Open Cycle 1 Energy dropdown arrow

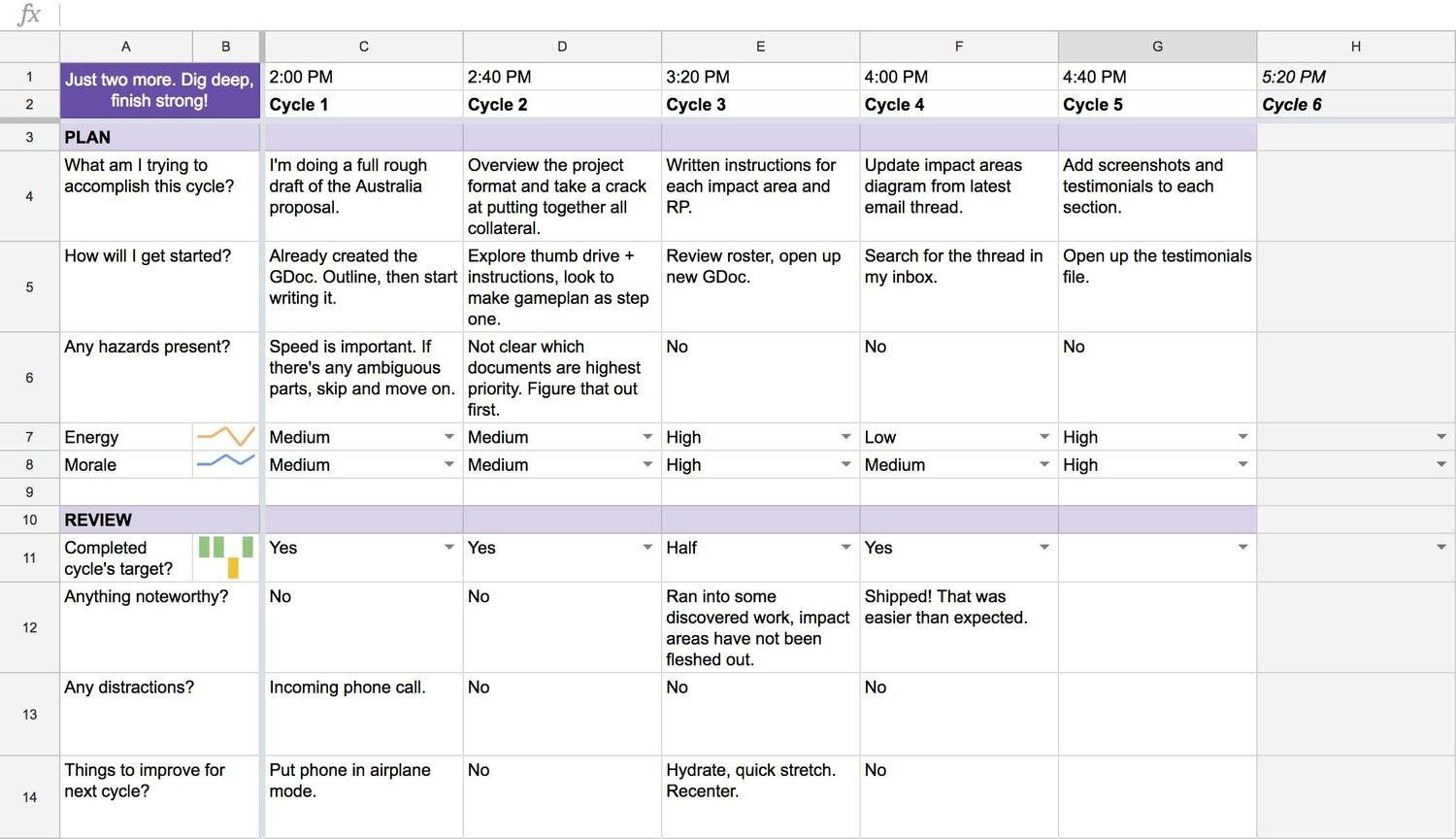(448, 437)
